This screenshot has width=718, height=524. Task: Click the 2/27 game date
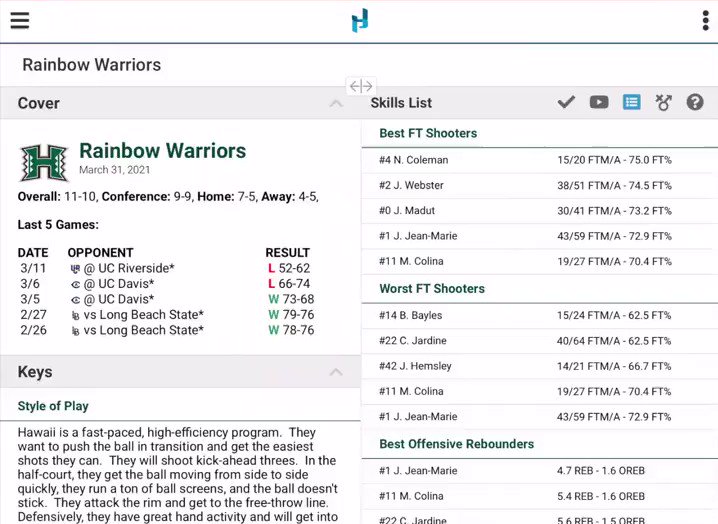pyautogui.click(x=33, y=315)
